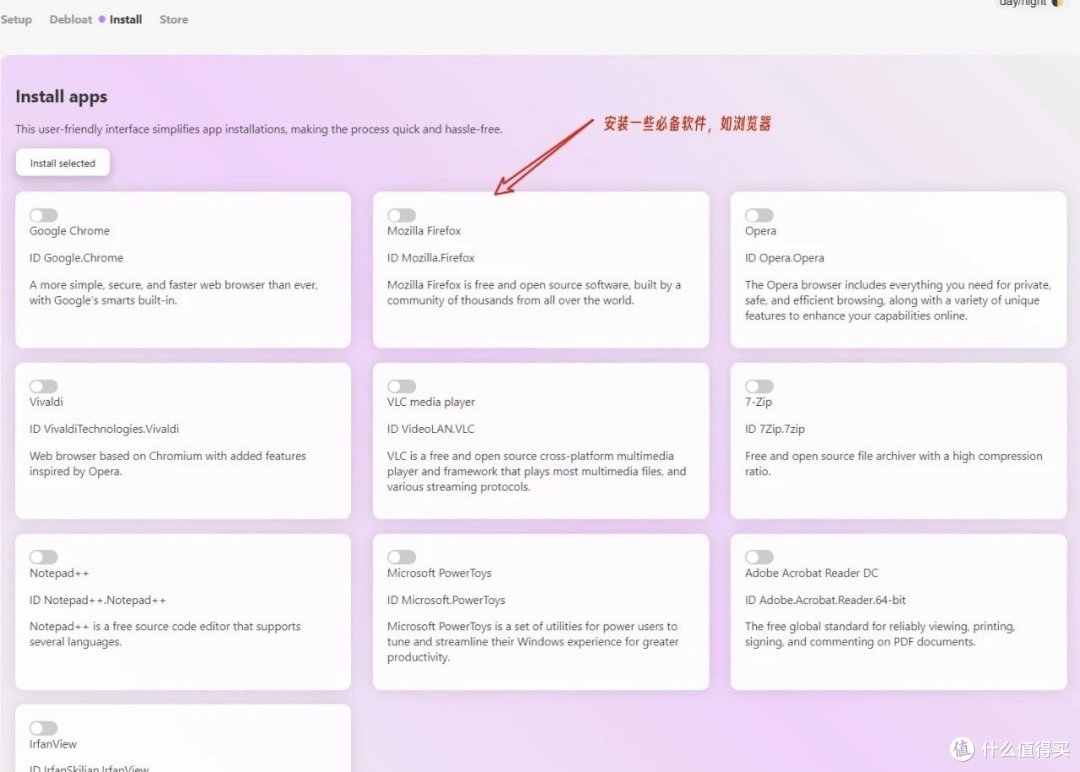
Task: Click the ID Notepad++.Notepad++ text
Action: tap(98, 600)
